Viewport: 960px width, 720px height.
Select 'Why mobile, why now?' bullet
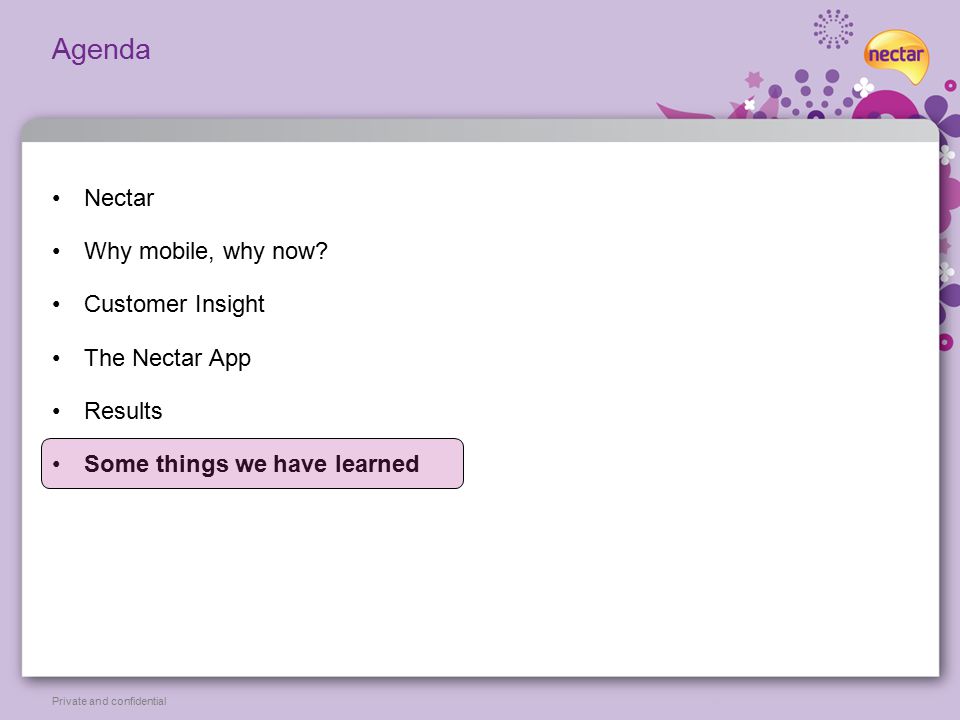click(206, 251)
